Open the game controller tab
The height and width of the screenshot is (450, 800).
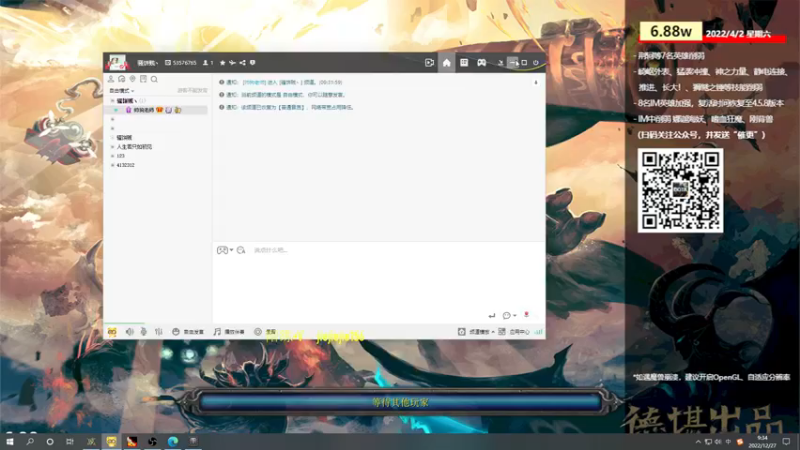[x=481, y=62]
